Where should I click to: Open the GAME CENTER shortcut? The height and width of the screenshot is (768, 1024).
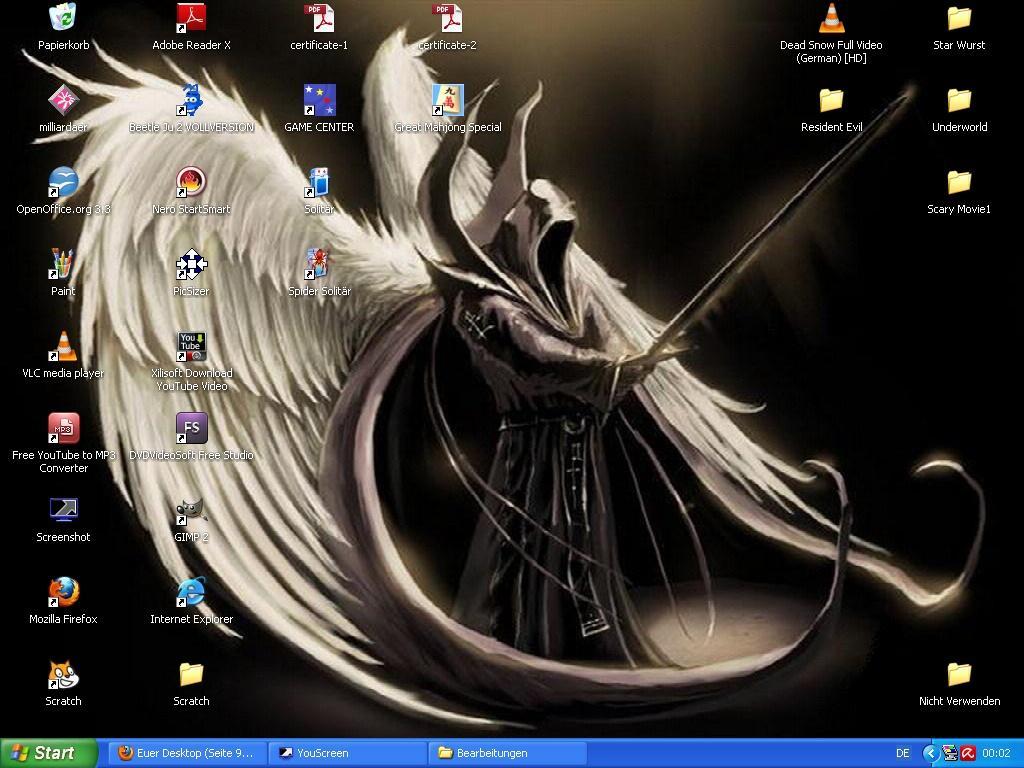(319, 100)
